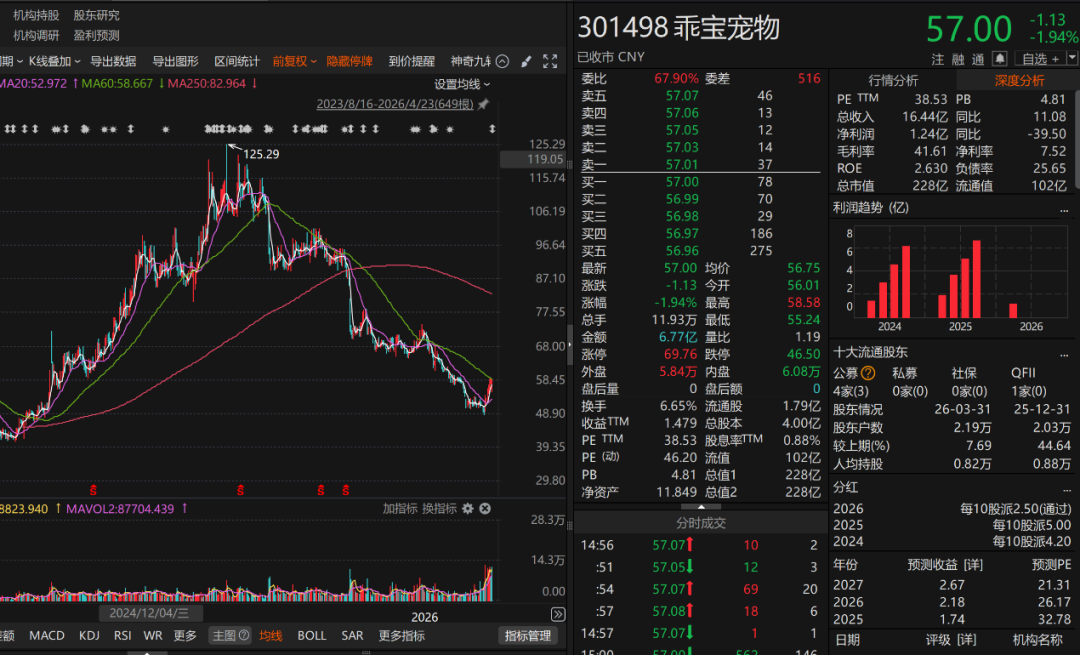Click the 指标管理 button
This screenshot has width=1080, height=655.
pyautogui.click(x=527, y=636)
